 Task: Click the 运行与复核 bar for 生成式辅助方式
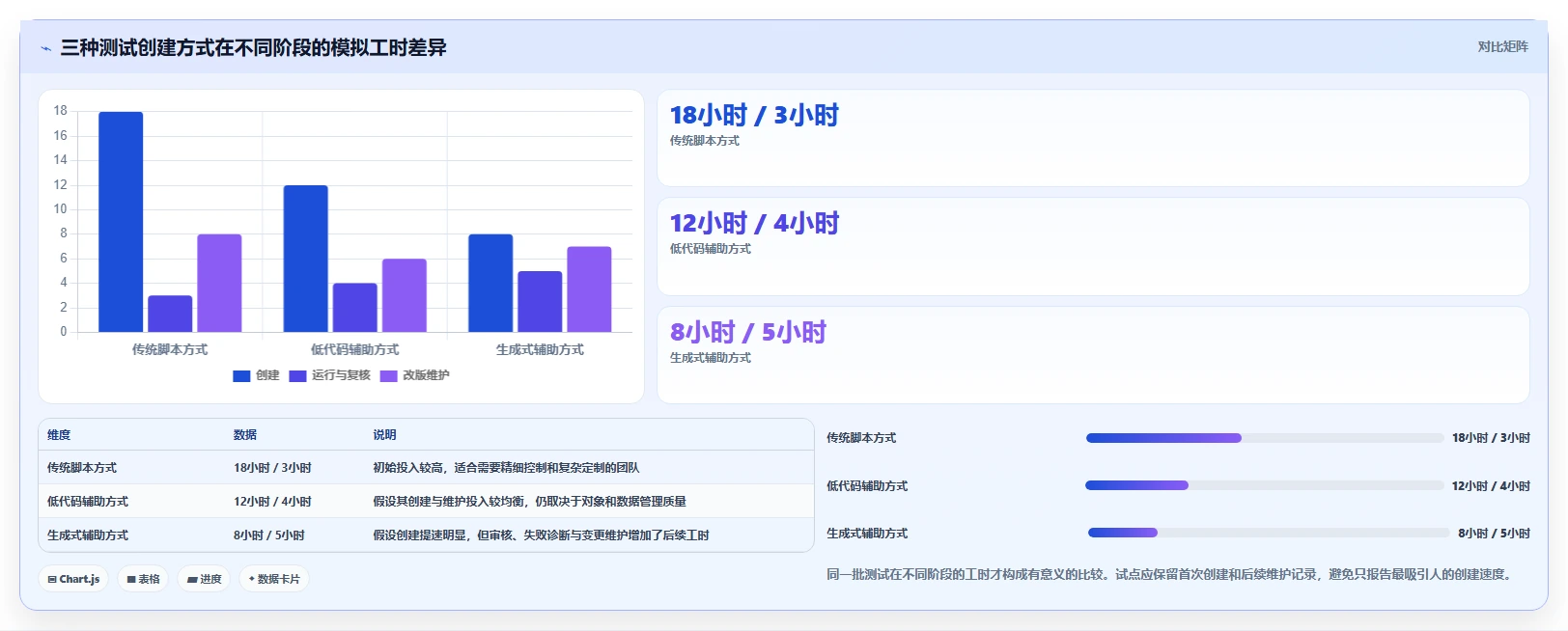[x=540, y=301]
